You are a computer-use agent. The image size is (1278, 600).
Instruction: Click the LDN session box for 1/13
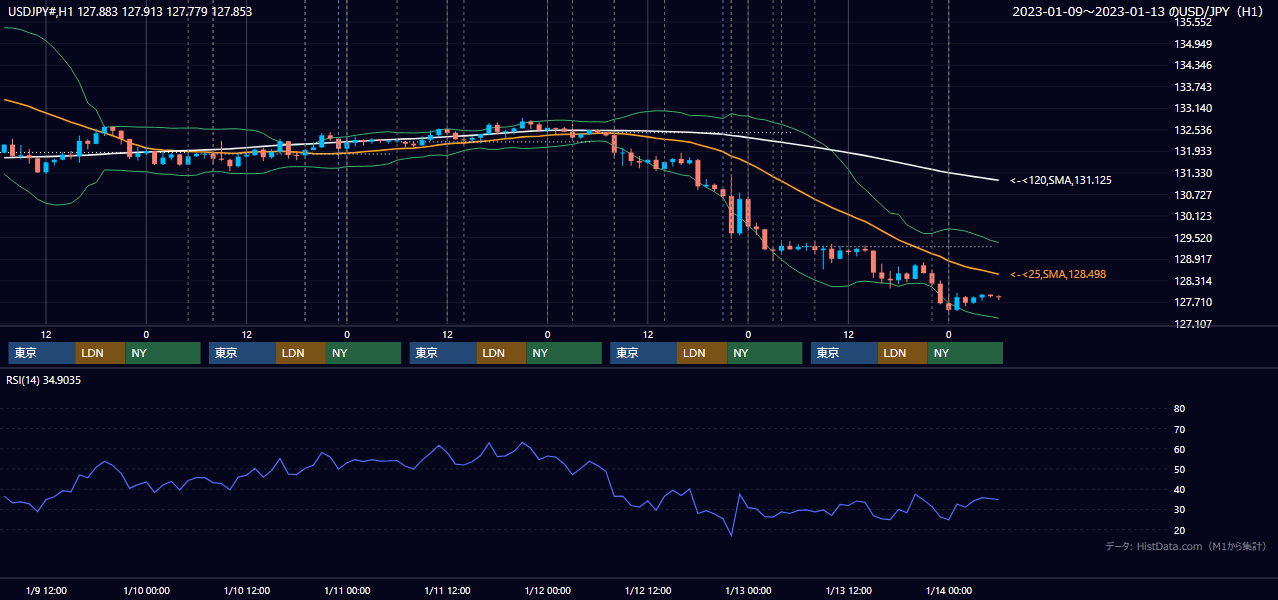pos(903,353)
